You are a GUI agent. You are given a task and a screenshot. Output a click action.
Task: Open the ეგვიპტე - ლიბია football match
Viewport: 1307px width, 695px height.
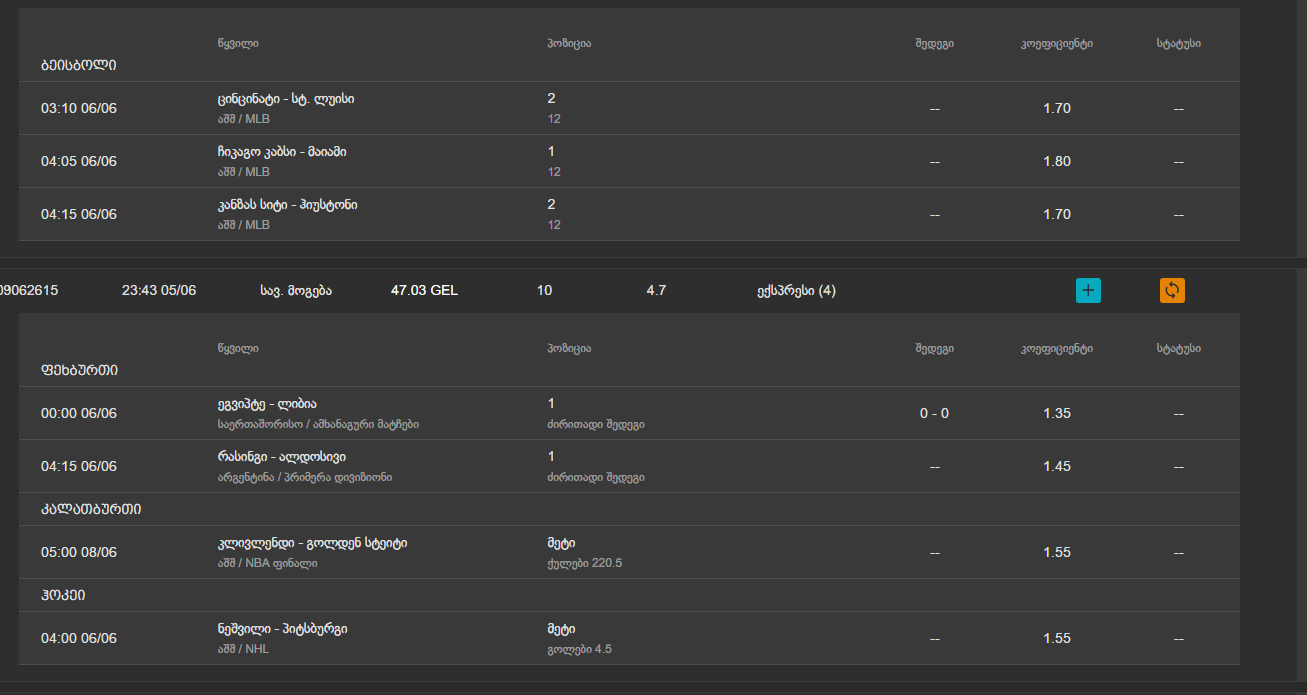pos(267,404)
